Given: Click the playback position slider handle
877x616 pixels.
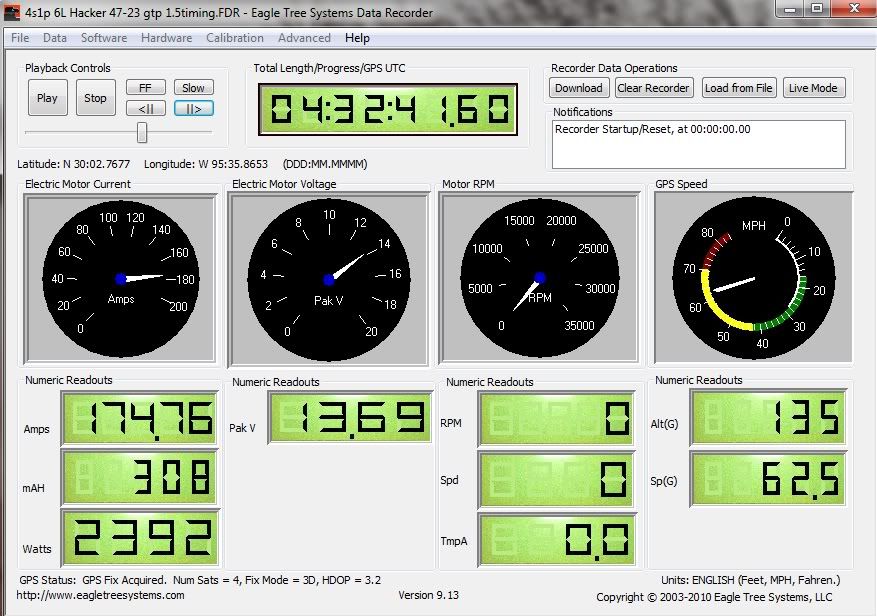Looking at the screenshot, I should (x=142, y=132).
